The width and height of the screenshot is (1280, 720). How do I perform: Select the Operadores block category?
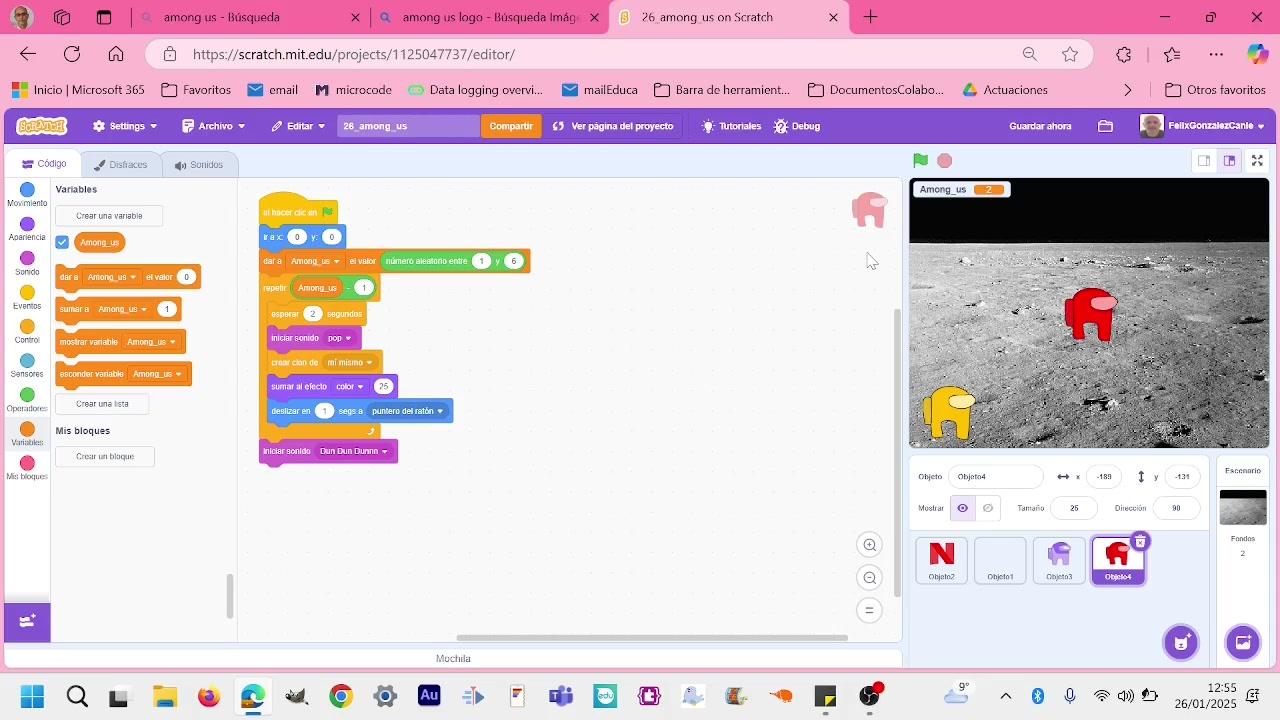(x=27, y=401)
